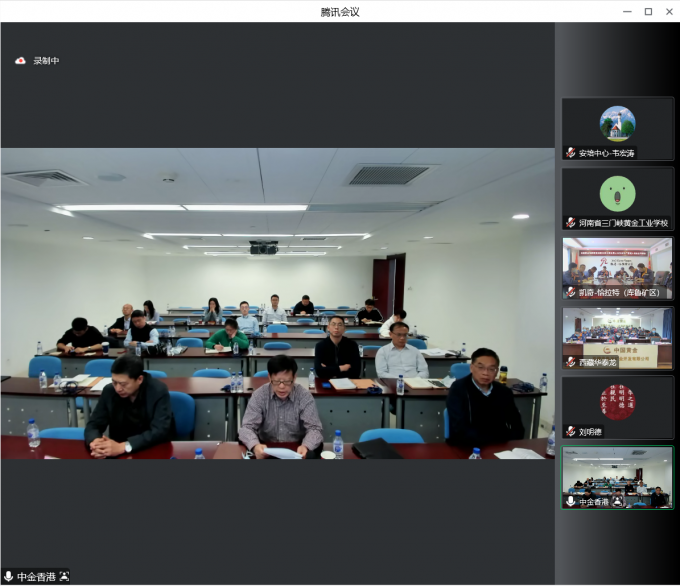Click the 安培中心-韦宏涛 name label
Viewport: 680px width, 586px height.
point(606,153)
